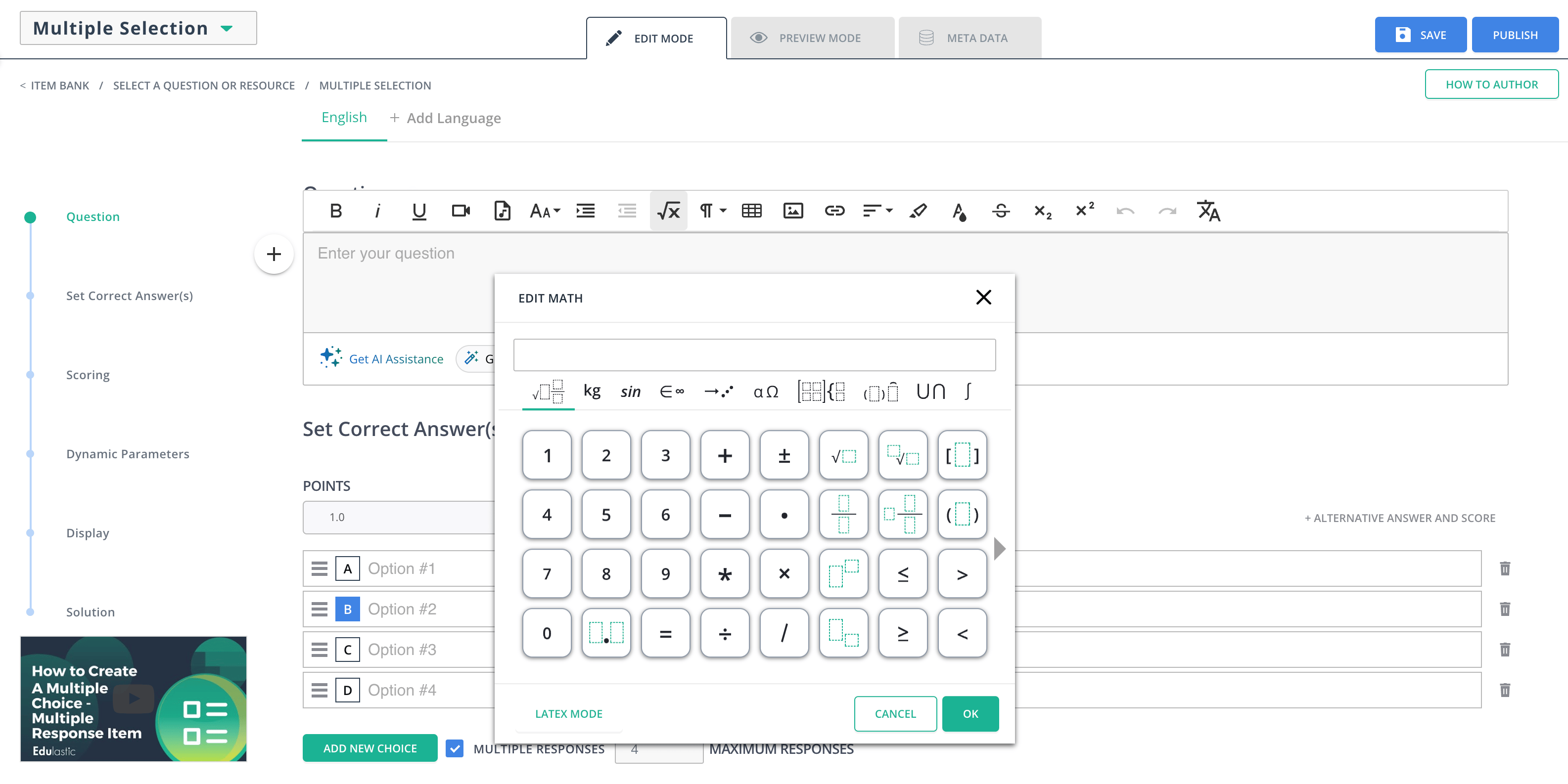Close the Edit Math dialog
This screenshot has height=784, width=1568.
(984, 298)
